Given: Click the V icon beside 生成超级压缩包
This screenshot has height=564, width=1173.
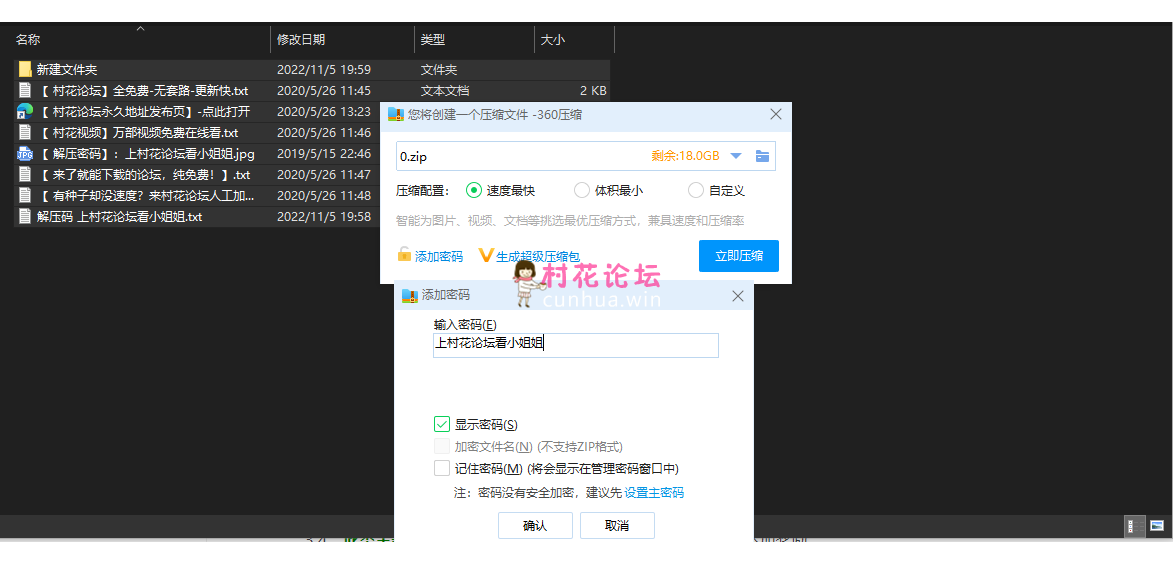Looking at the screenshot, I should click(486, 256).
